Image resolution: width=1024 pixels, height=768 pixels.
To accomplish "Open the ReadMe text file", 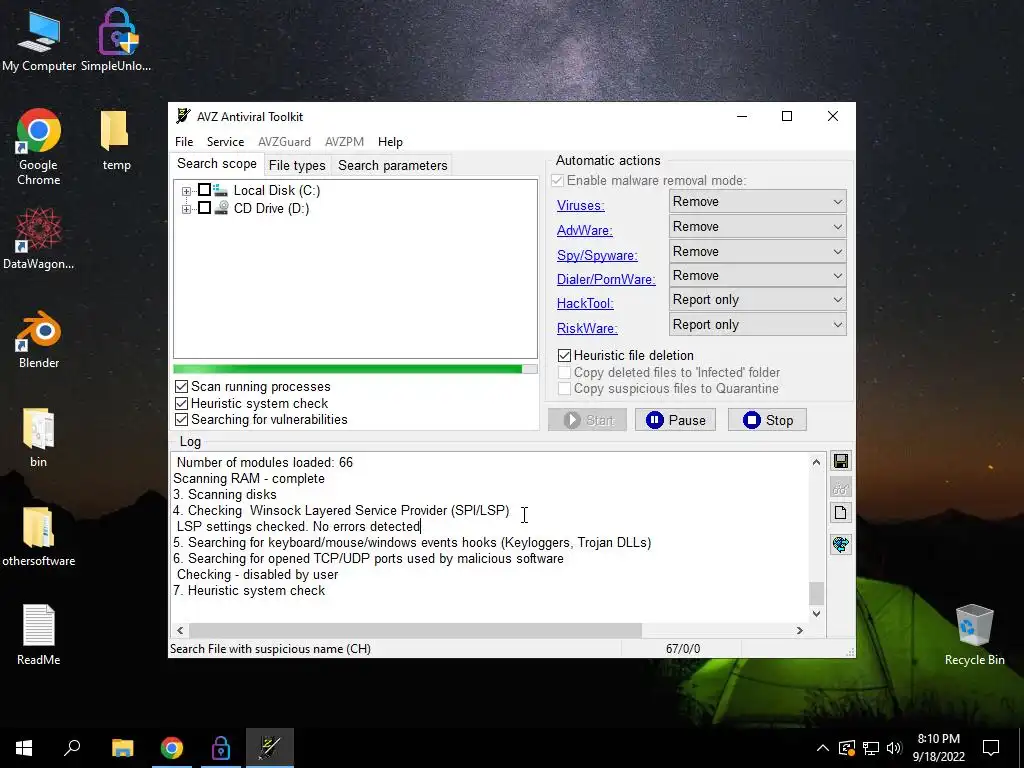I will [39, 635].
